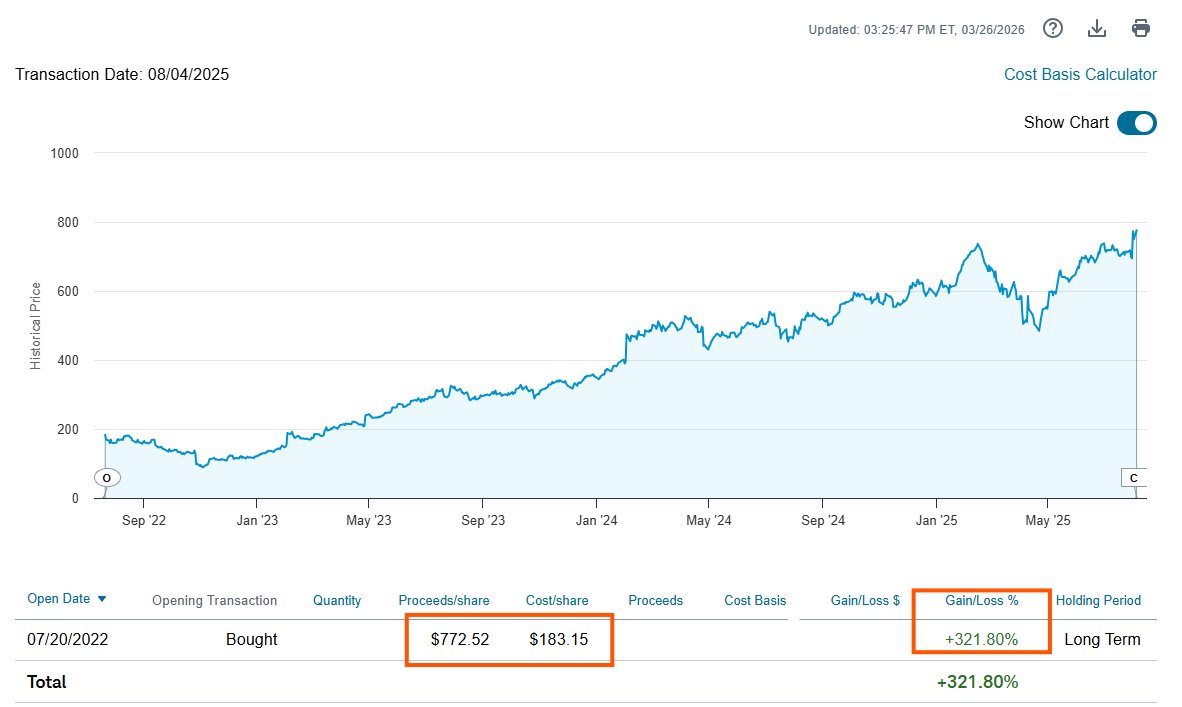The image size is (1182, 707).
Task: Sort by Proceeds/share column header
Action: point(444,600)
